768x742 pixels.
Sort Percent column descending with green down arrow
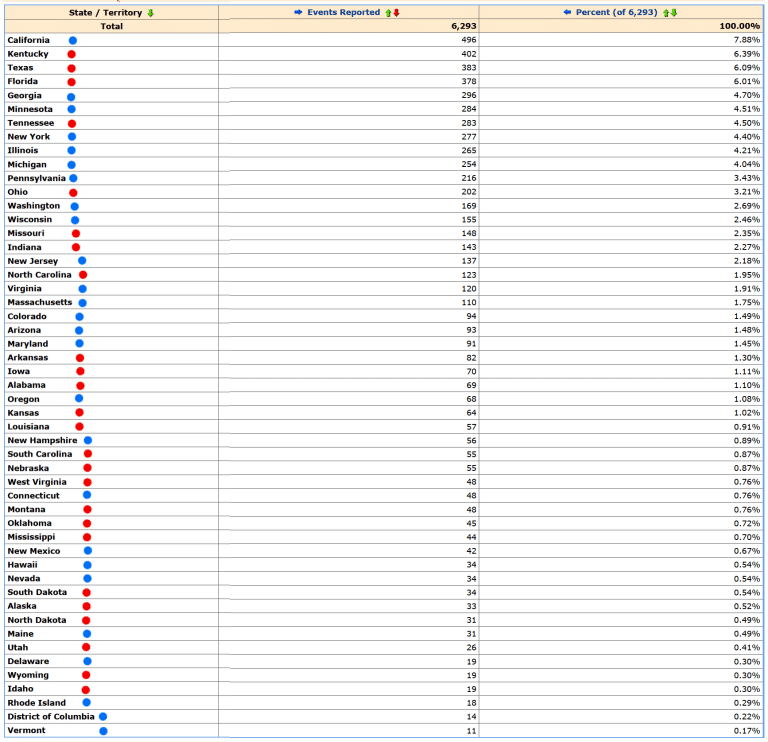[x=674, y=13]
